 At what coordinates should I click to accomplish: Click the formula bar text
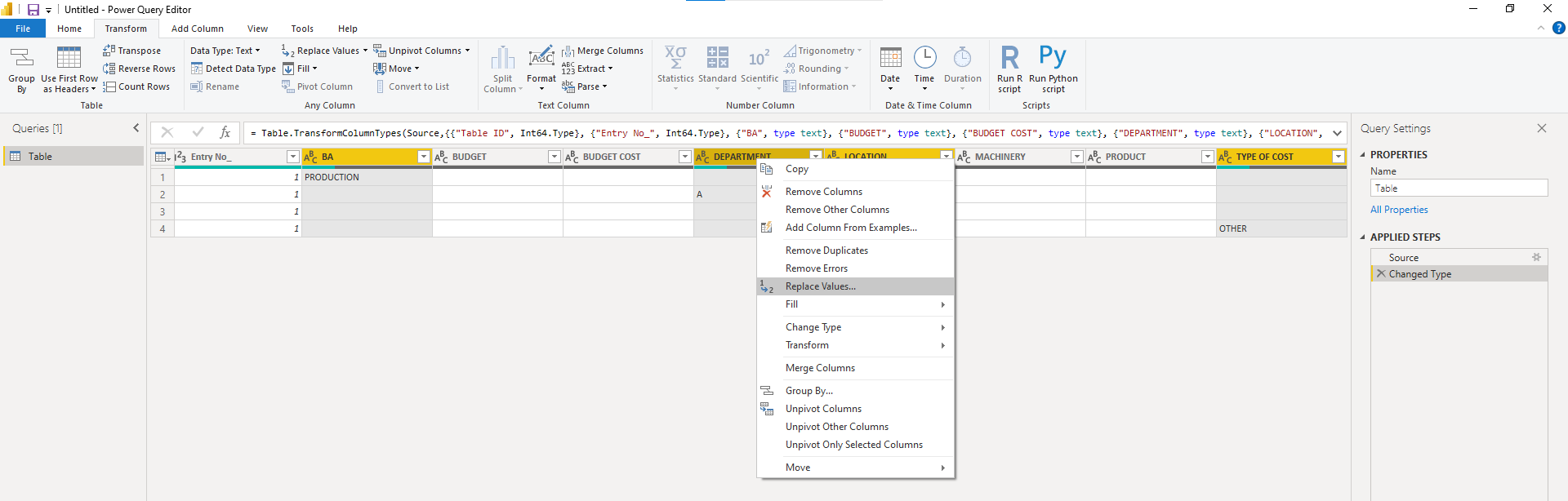click(786, 133)
